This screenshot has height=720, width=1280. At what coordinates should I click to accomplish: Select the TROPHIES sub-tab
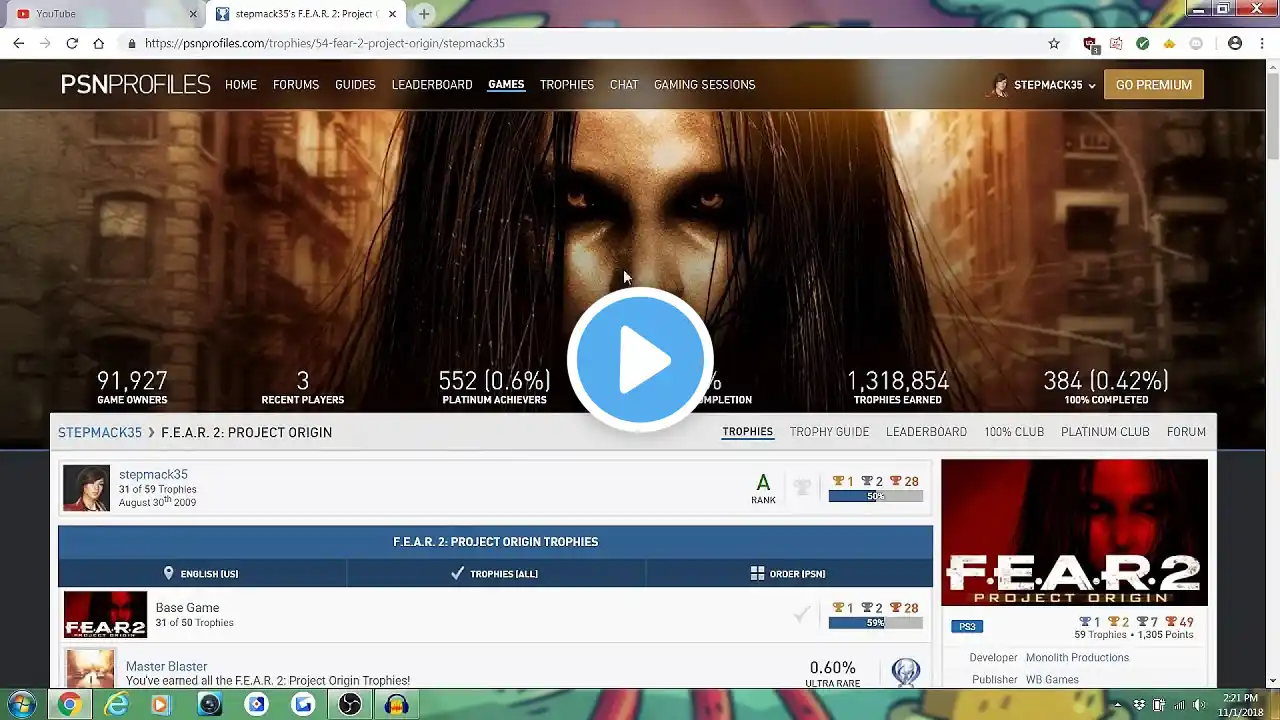(748, 432)
